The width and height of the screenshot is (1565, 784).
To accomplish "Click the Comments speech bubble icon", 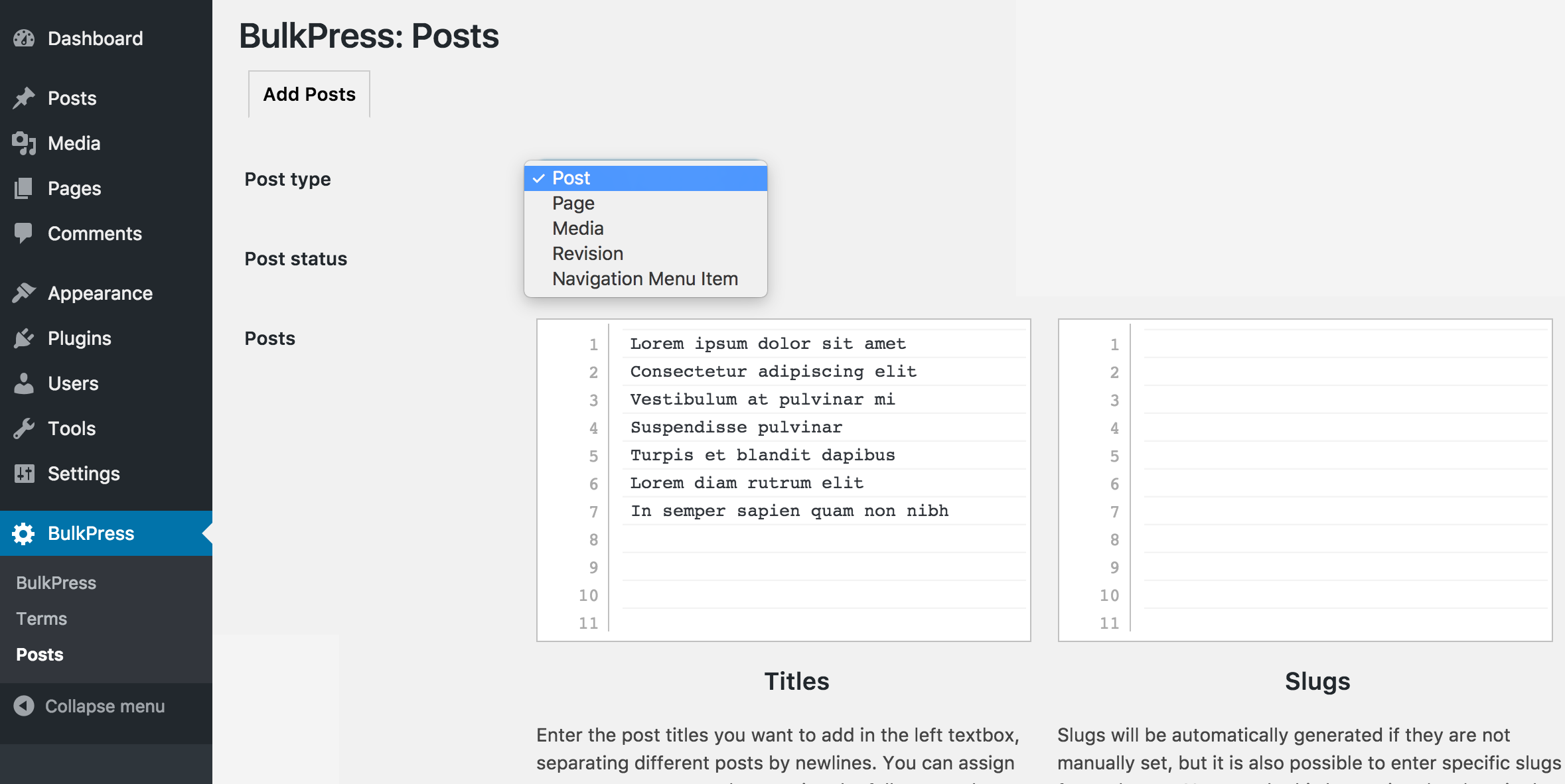I will [x=24, y=233].
